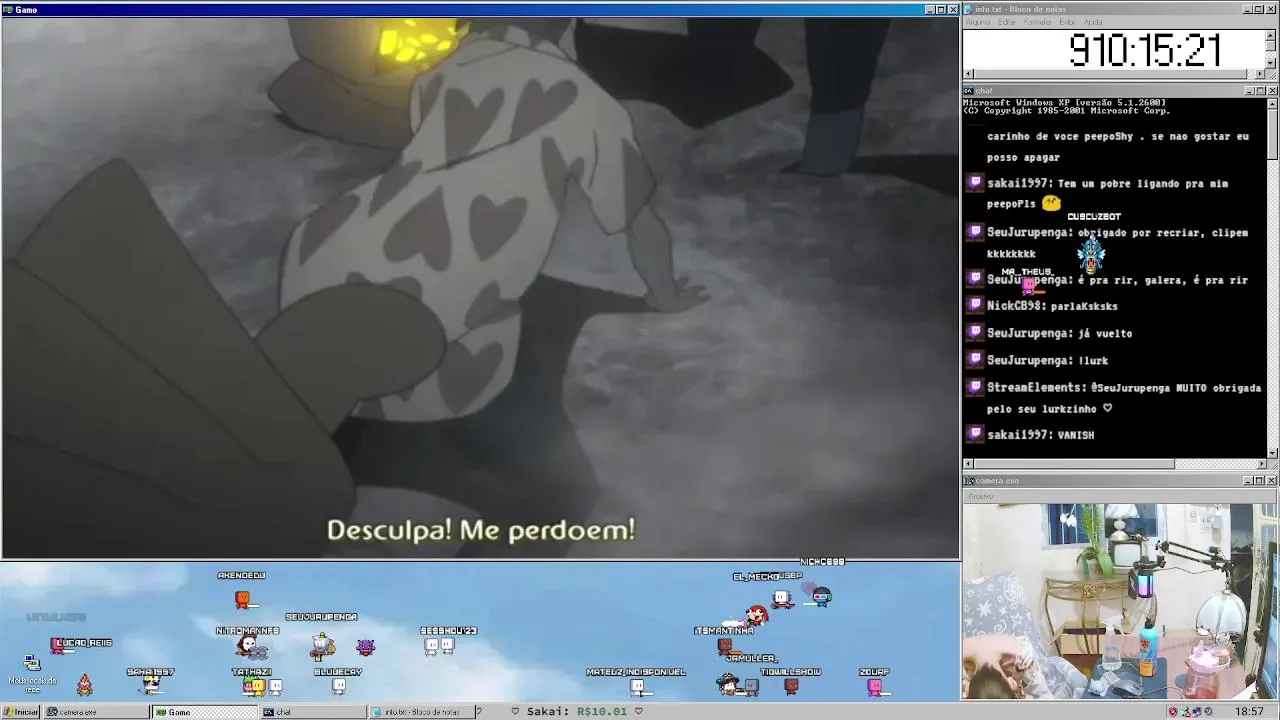Click EL_MECKO white avatar character

pos(781,599)
